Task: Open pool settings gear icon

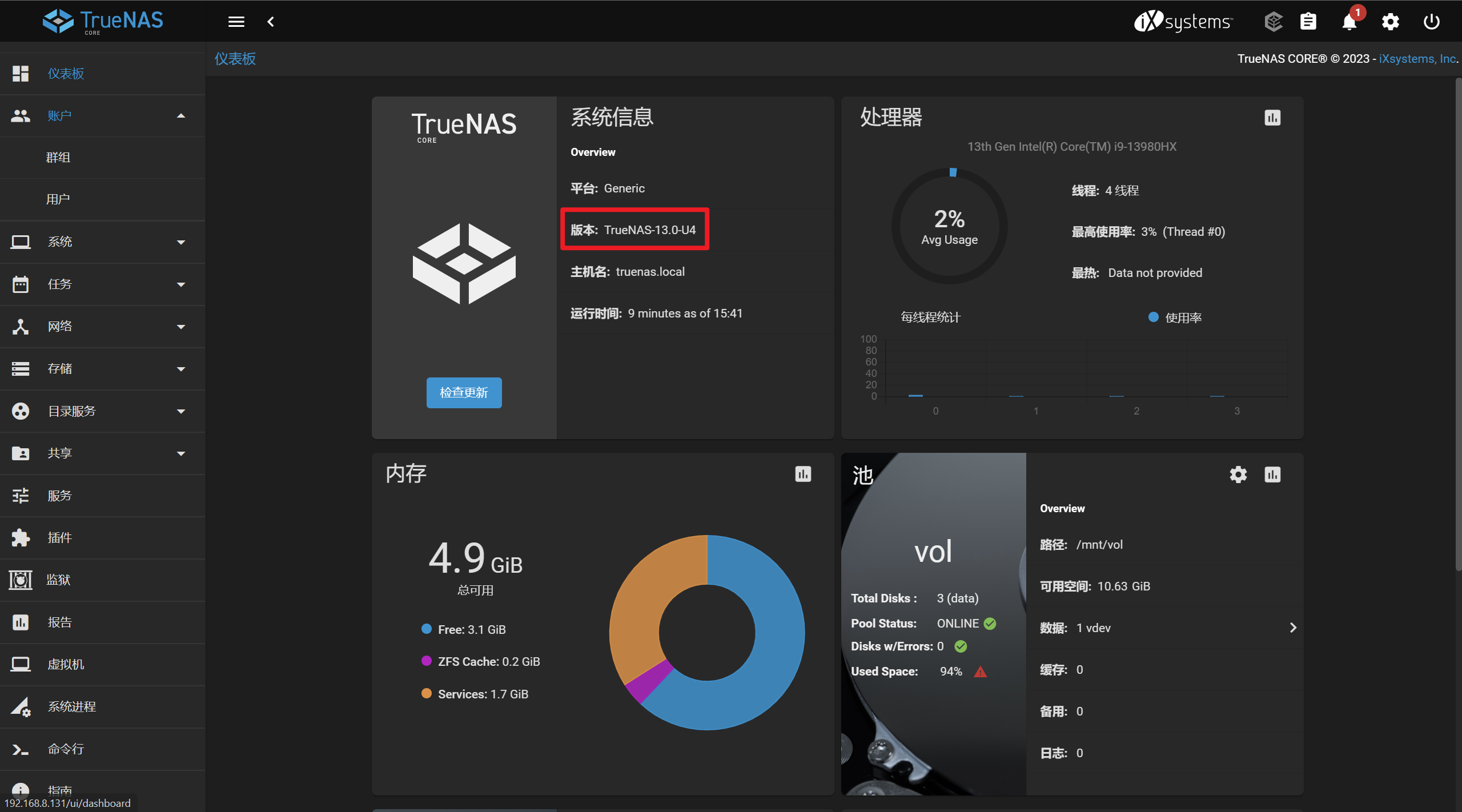Action: pos(1238,474)
